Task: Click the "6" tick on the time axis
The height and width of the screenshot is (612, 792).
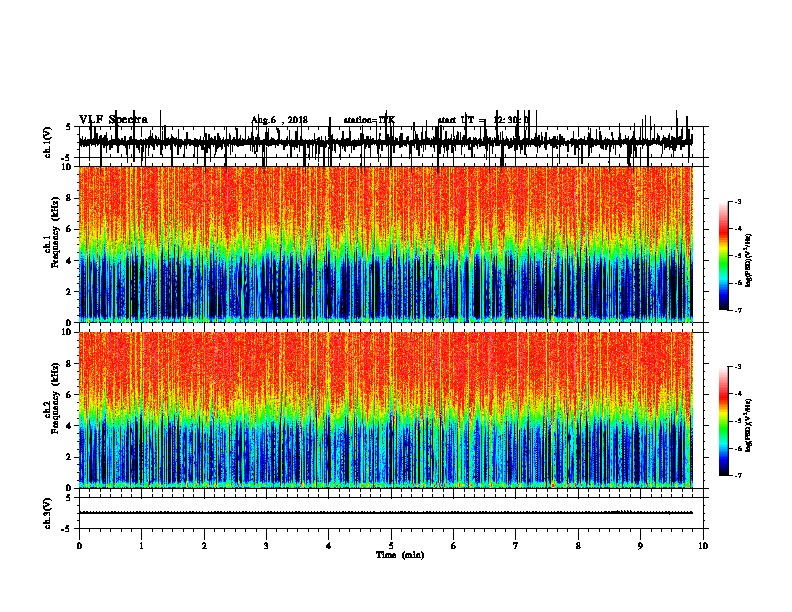Action: tap(454, 546)
